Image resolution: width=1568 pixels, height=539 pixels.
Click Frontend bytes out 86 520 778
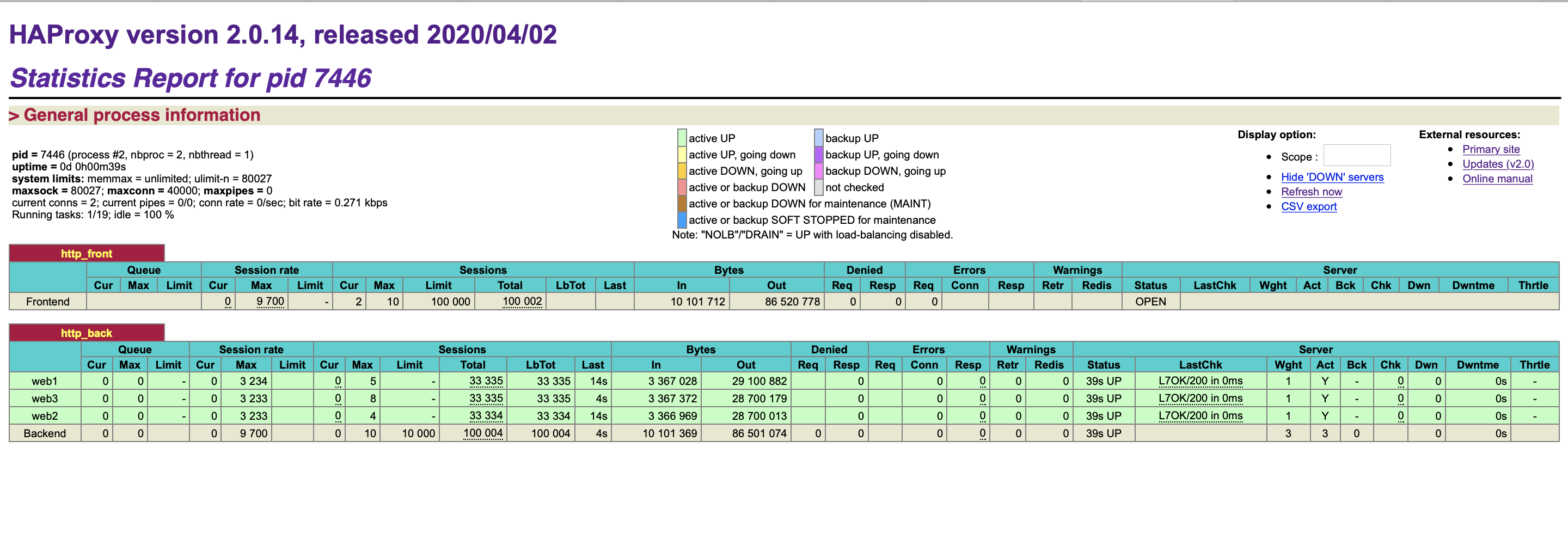pyautogui.click(x=793, y=301)
